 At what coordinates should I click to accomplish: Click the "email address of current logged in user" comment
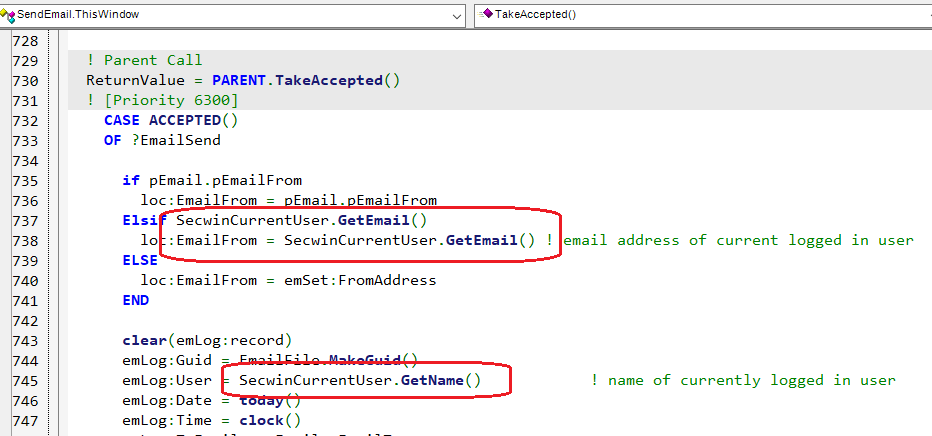[738, 240]
